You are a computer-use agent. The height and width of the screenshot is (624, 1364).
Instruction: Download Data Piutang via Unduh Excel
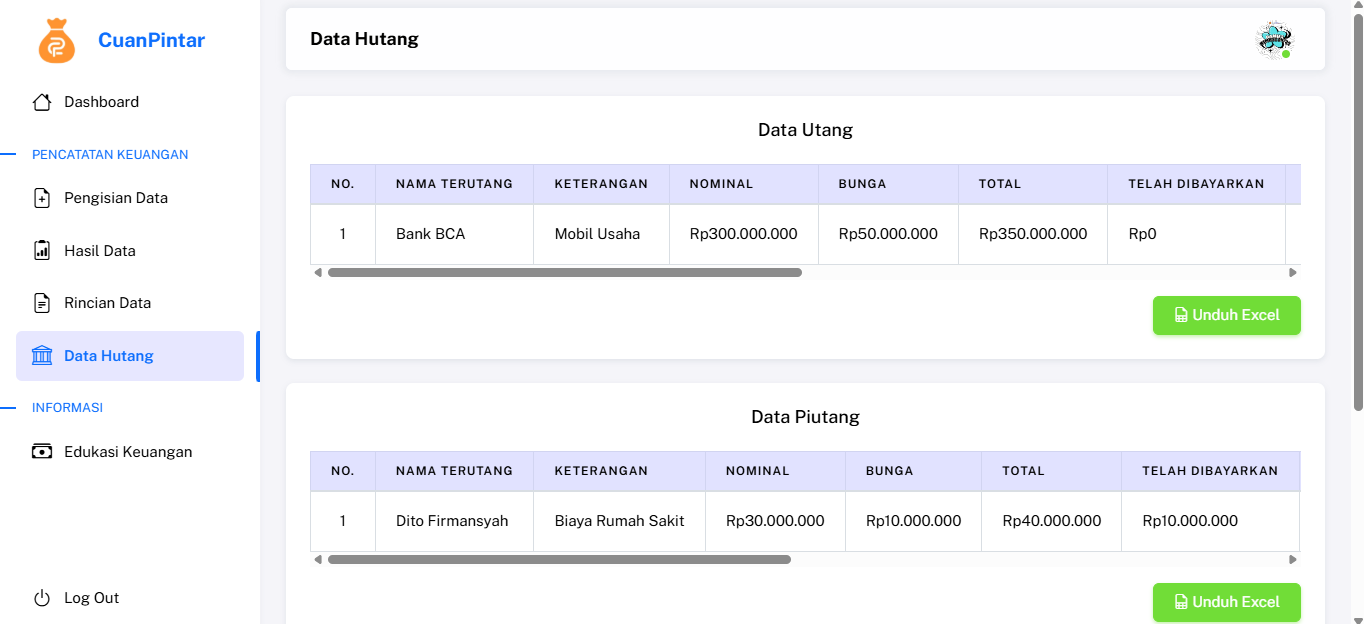[1226, 602]
